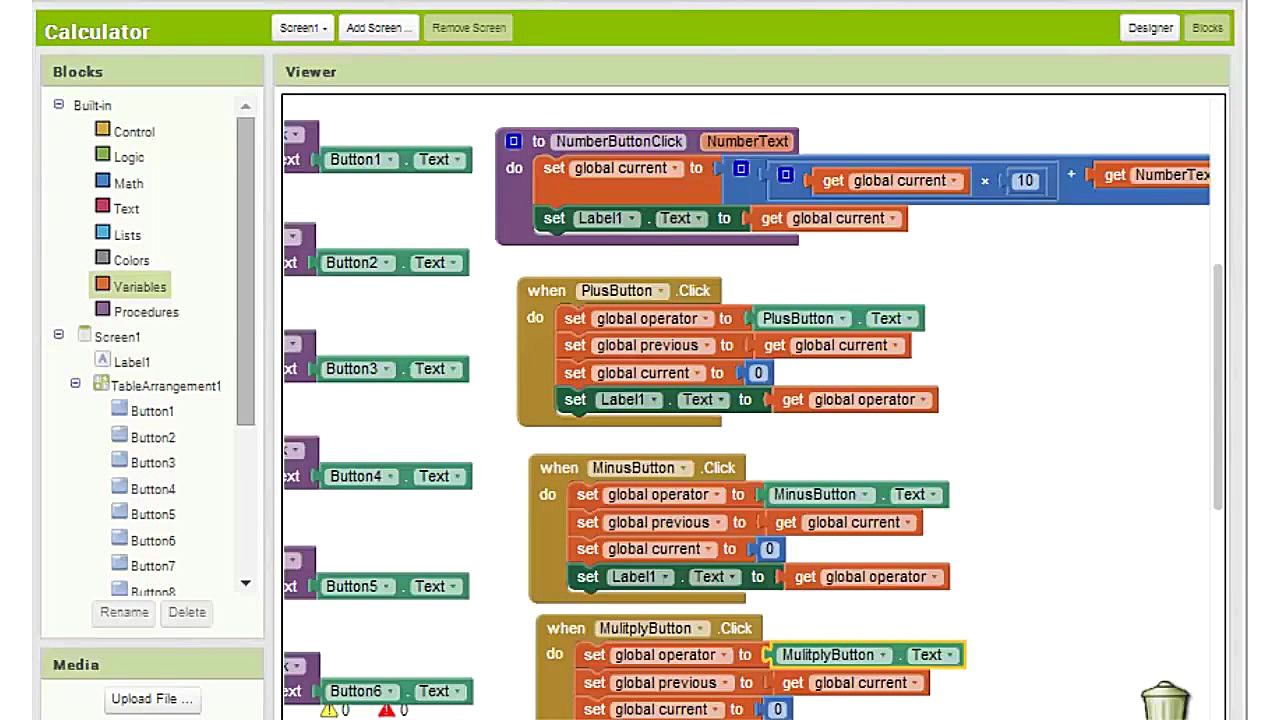Select the Screen1 component icon in tree
This screenshot has height=720, width=1280.
85,335
